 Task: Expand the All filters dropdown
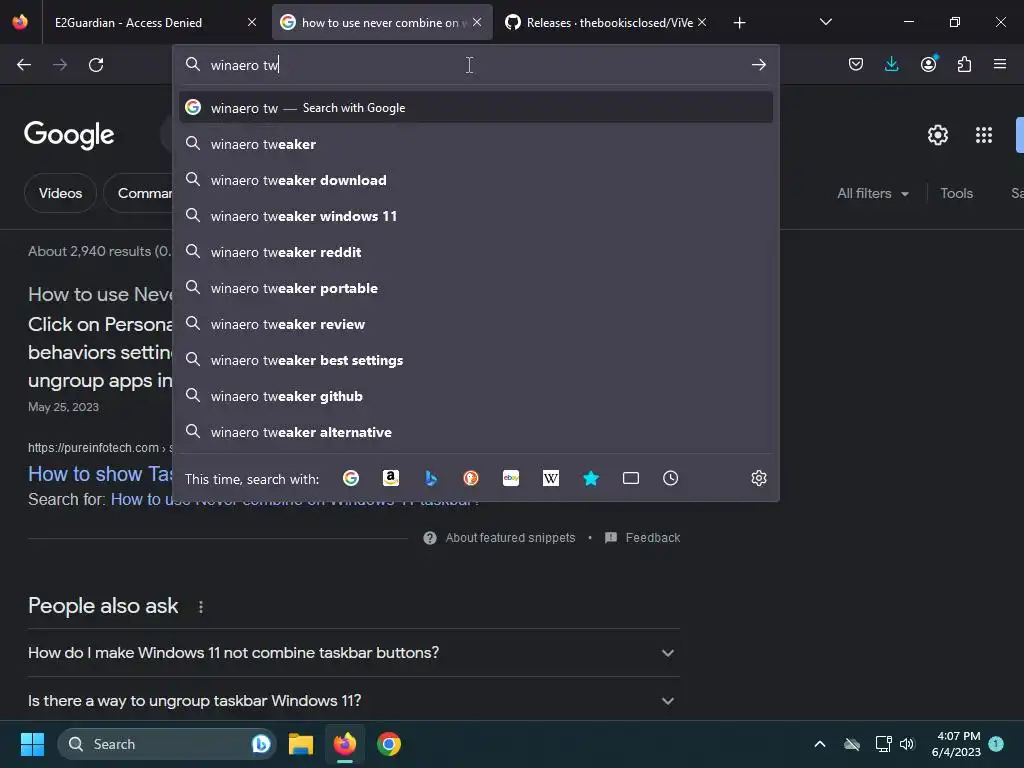872,193
